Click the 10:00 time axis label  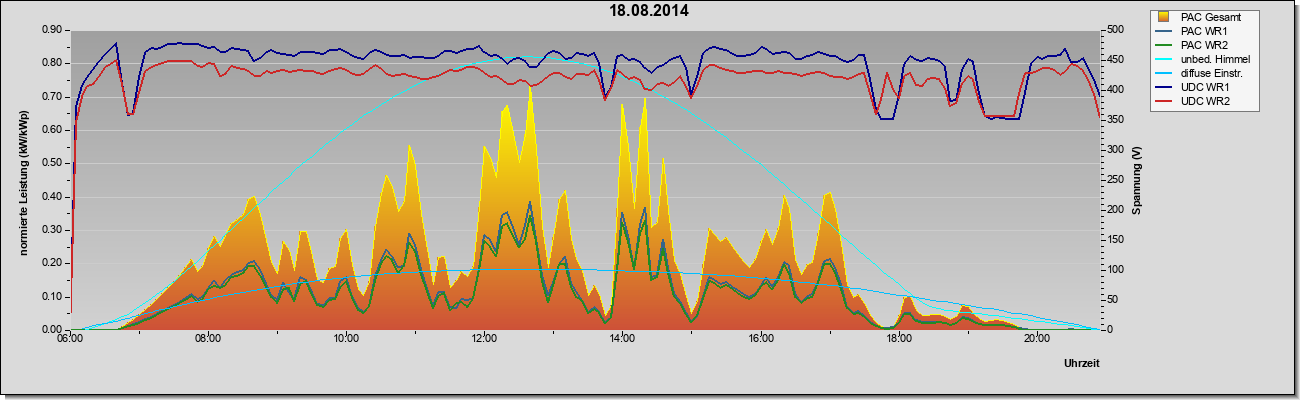click(346, 337)
